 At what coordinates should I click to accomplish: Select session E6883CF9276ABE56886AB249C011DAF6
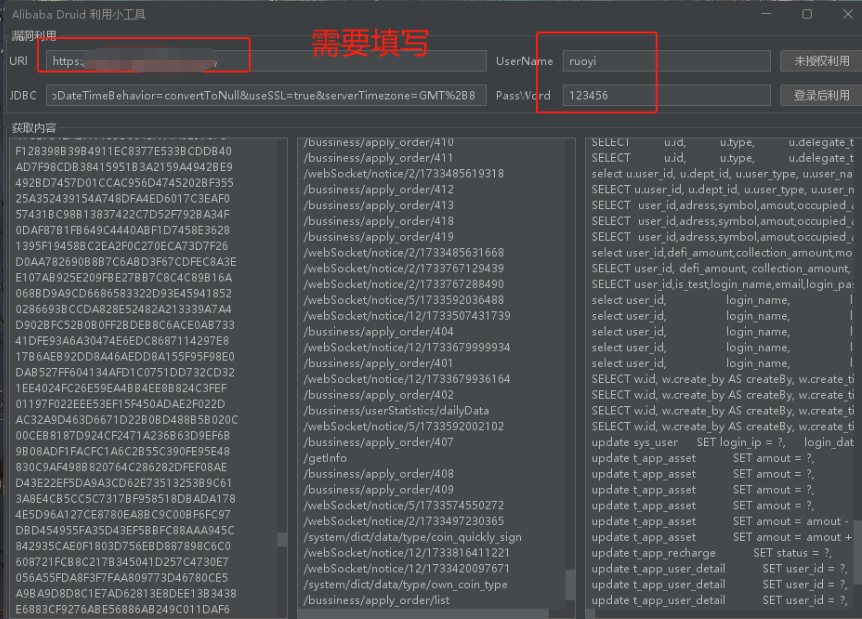coord(124,609)
